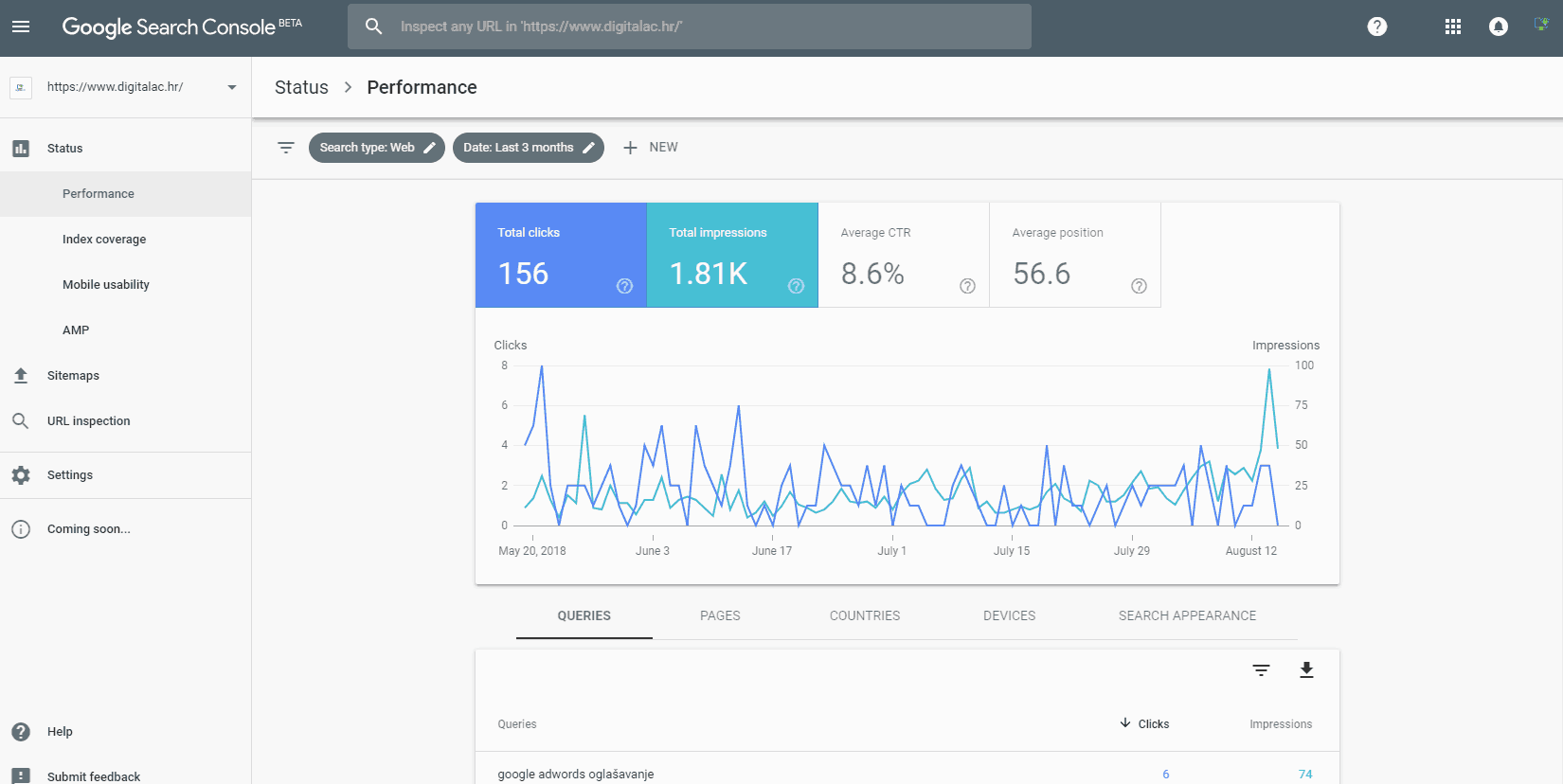Toggle the Total impressions metric card
This screenshot has width=1563, height=784.
click(732, 255)
